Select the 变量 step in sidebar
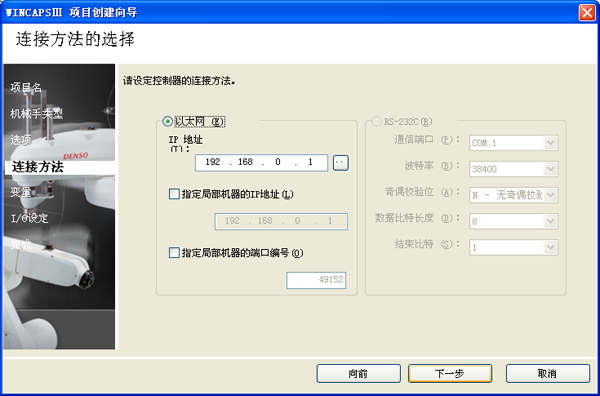The width and height of the screenshot is (600, 396). [21, 192]
